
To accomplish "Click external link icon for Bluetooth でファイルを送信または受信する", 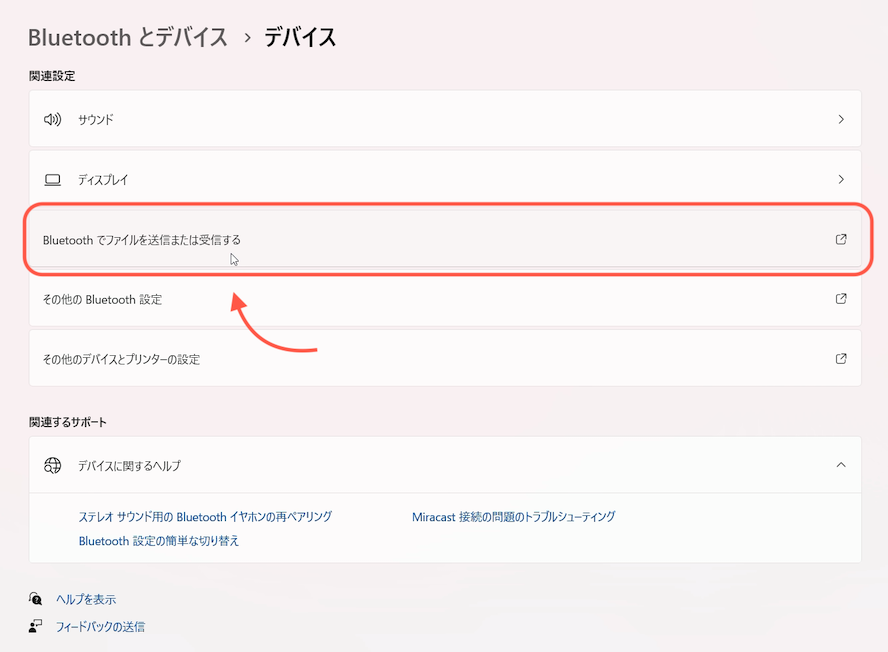I will point(841,240).
